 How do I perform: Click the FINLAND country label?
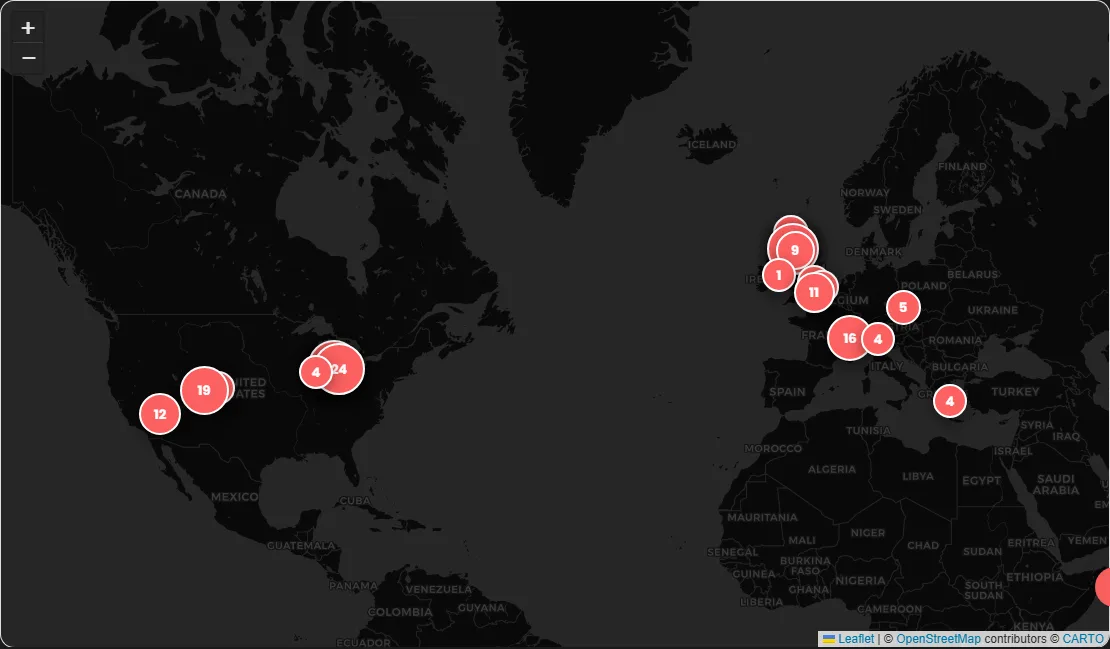[x=961, y=166]
